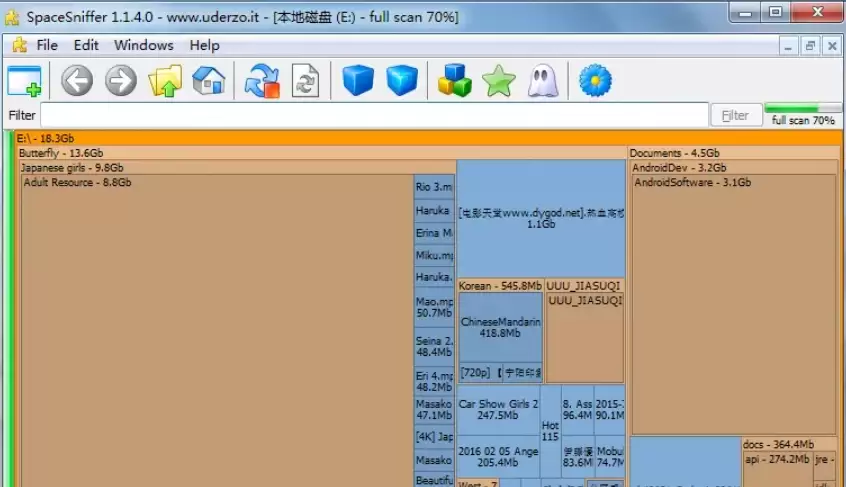Toggle the ghost free-space icon
Screen dimensions: 846x487
pos(543,81)
